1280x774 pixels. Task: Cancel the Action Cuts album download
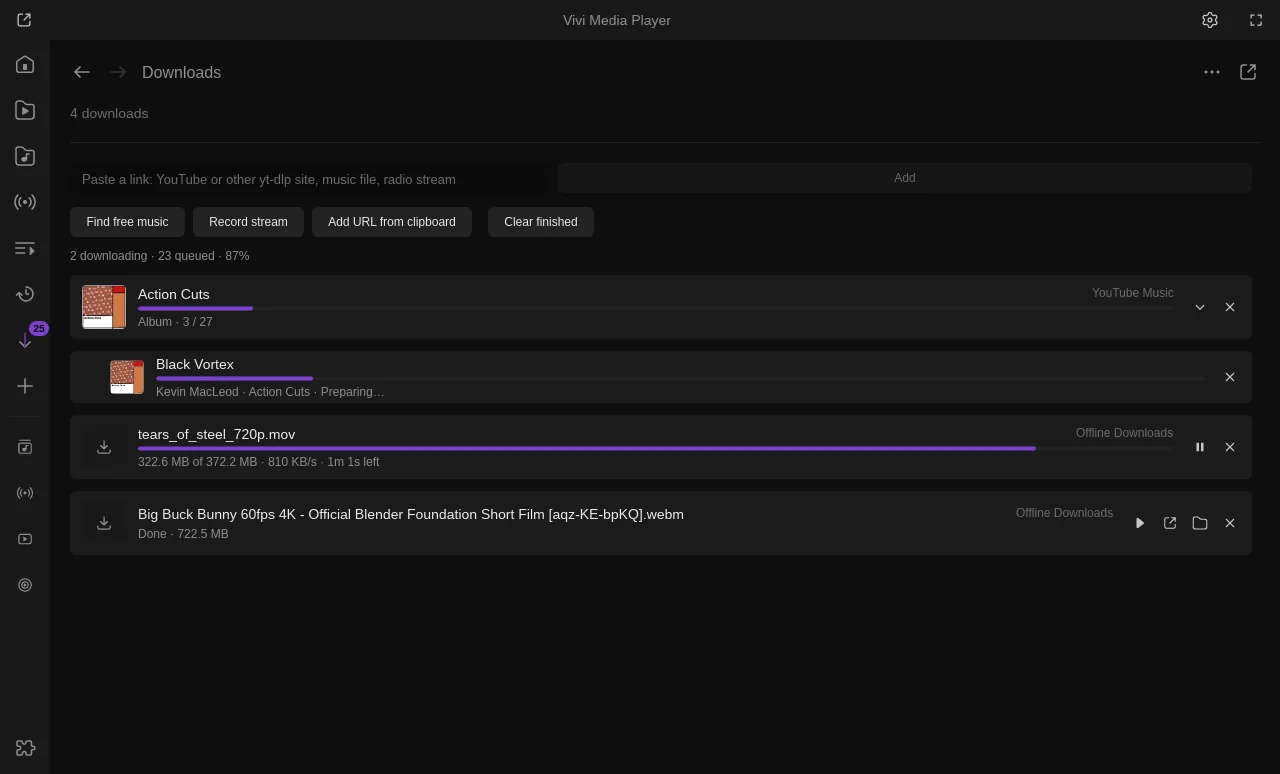click(x=1230, y=307)
